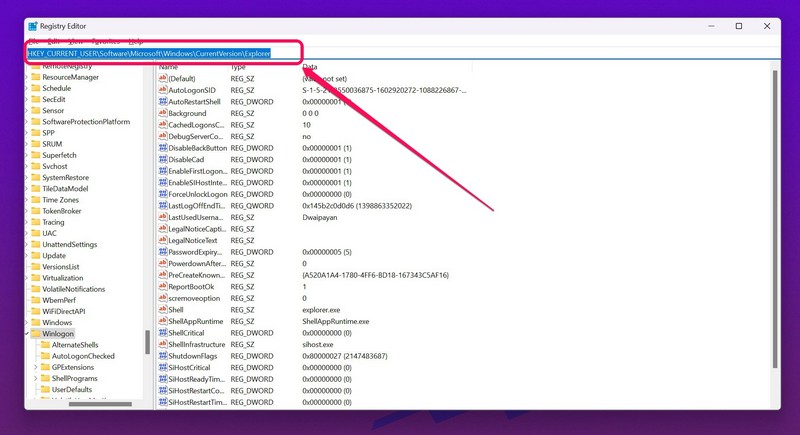Viewport: 800px width, 435px height.
Task: Click the registry path address bar
Action: 400,52
